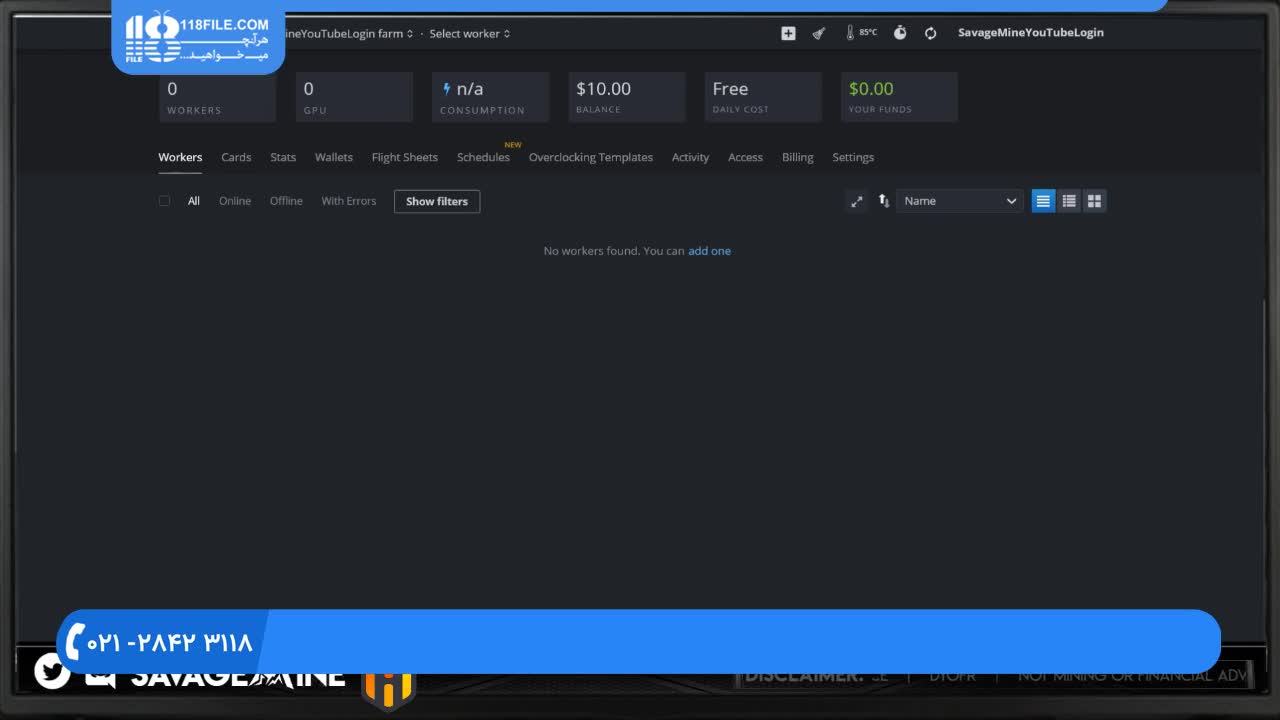Click the 0 Workers summary card
Screen dimensions: 1280x720
coord(218,97)
